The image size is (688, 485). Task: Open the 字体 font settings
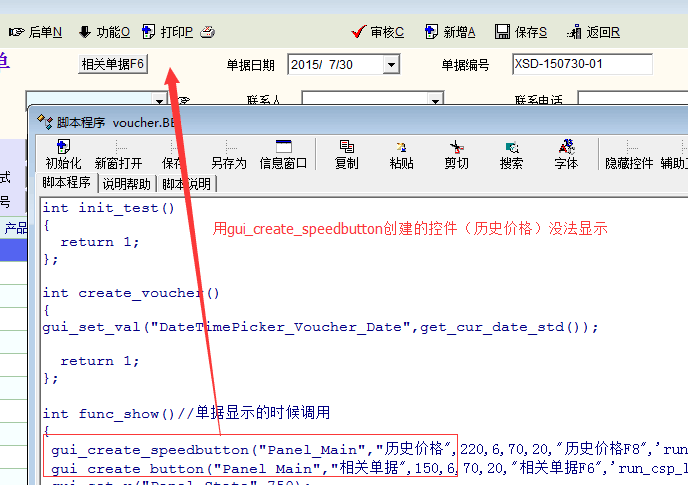566,154
